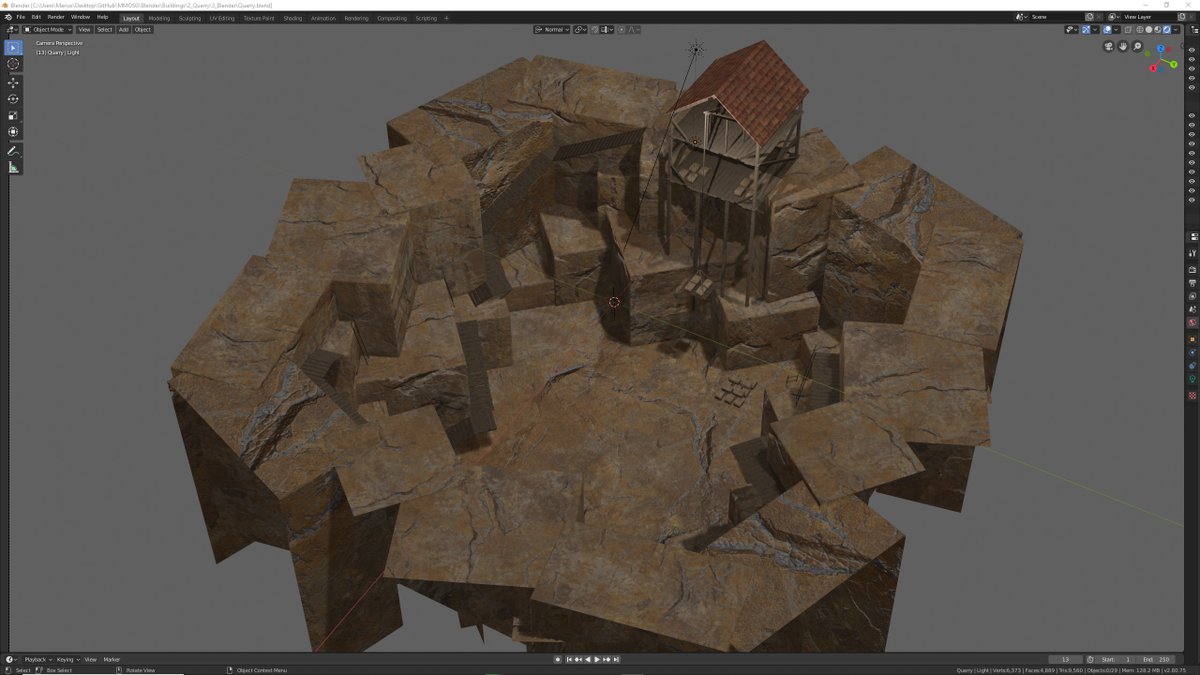Toggle viewport overlays

1107,29
